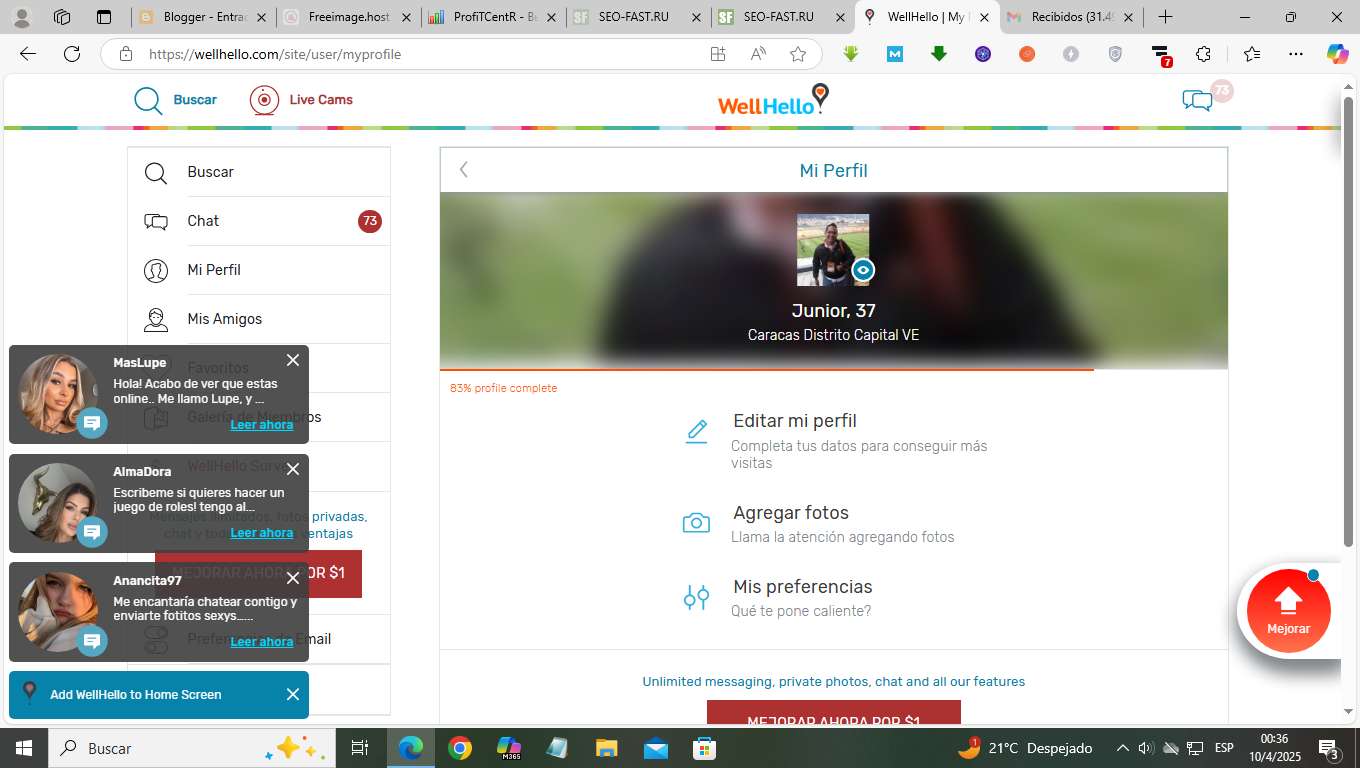1360x768 pixels.
Task: Open Live Cams via the webcam icon
Action: click(x=264, y=100)
